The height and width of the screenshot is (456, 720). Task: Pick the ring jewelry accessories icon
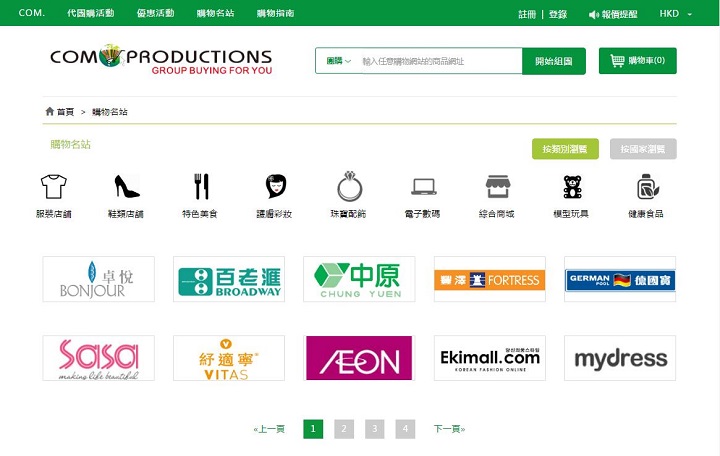[x=350, y=186]
